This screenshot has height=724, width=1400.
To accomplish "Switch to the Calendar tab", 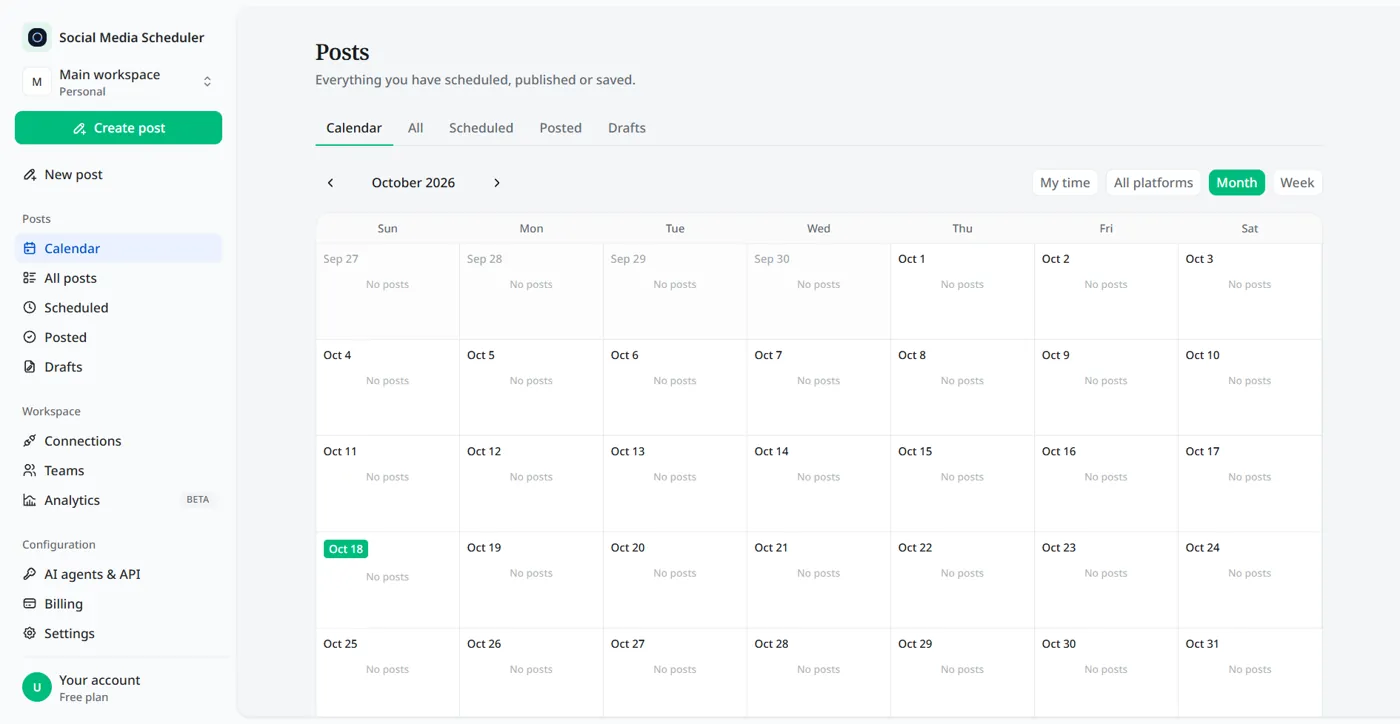I will (x=354, y=128).
